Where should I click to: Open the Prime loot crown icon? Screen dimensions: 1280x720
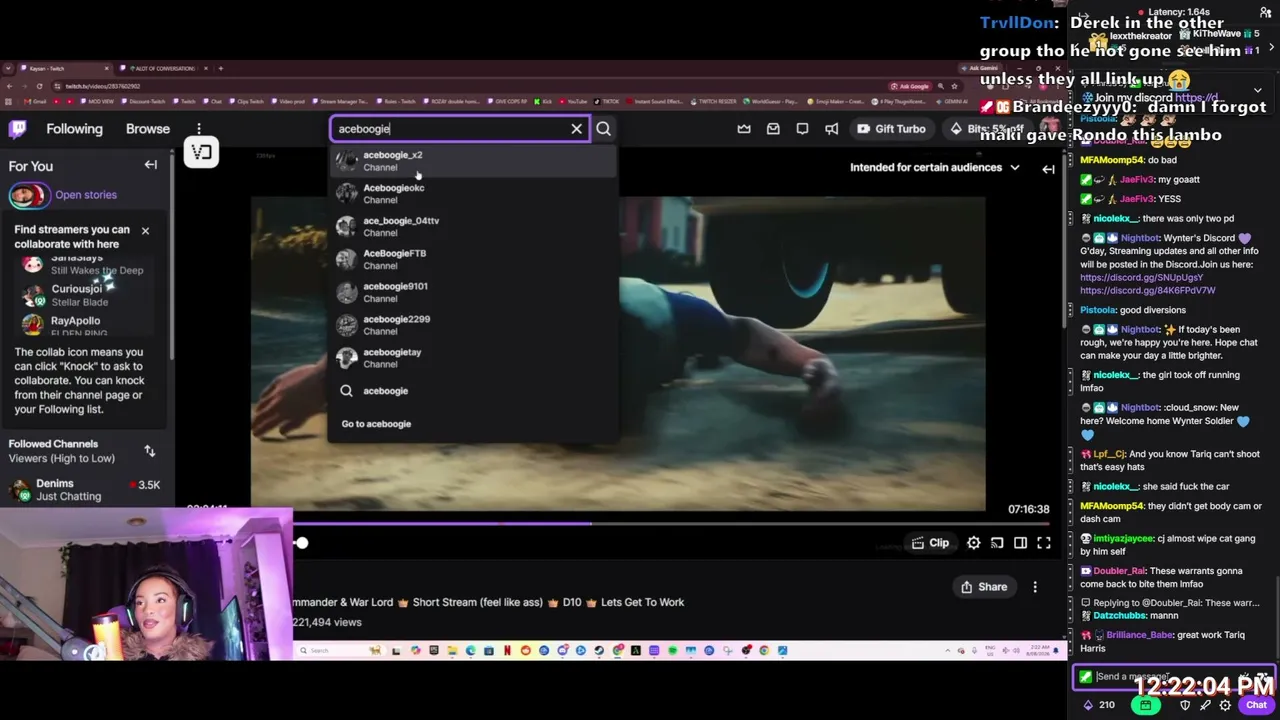click(744, 128)
